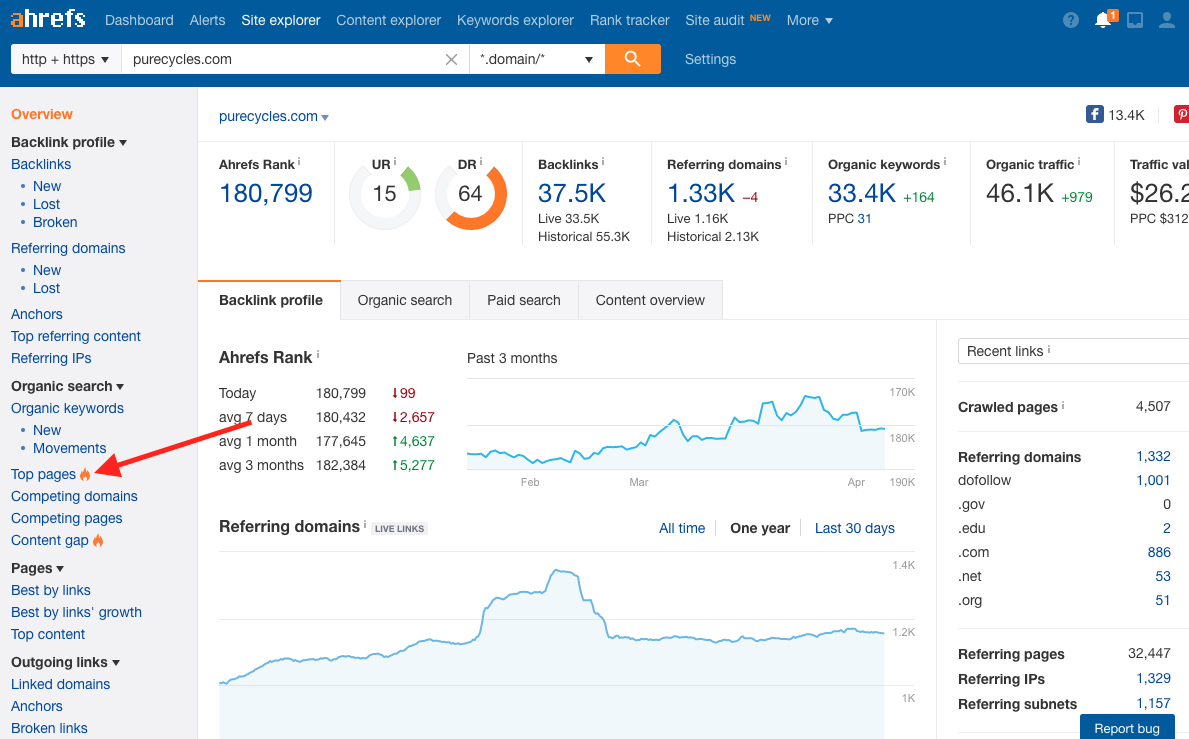Image resolution: width=1189 pixels, height=739 pixels.
Task: Click the Pinterest shares icon
Action: (x=1181, y=114)
